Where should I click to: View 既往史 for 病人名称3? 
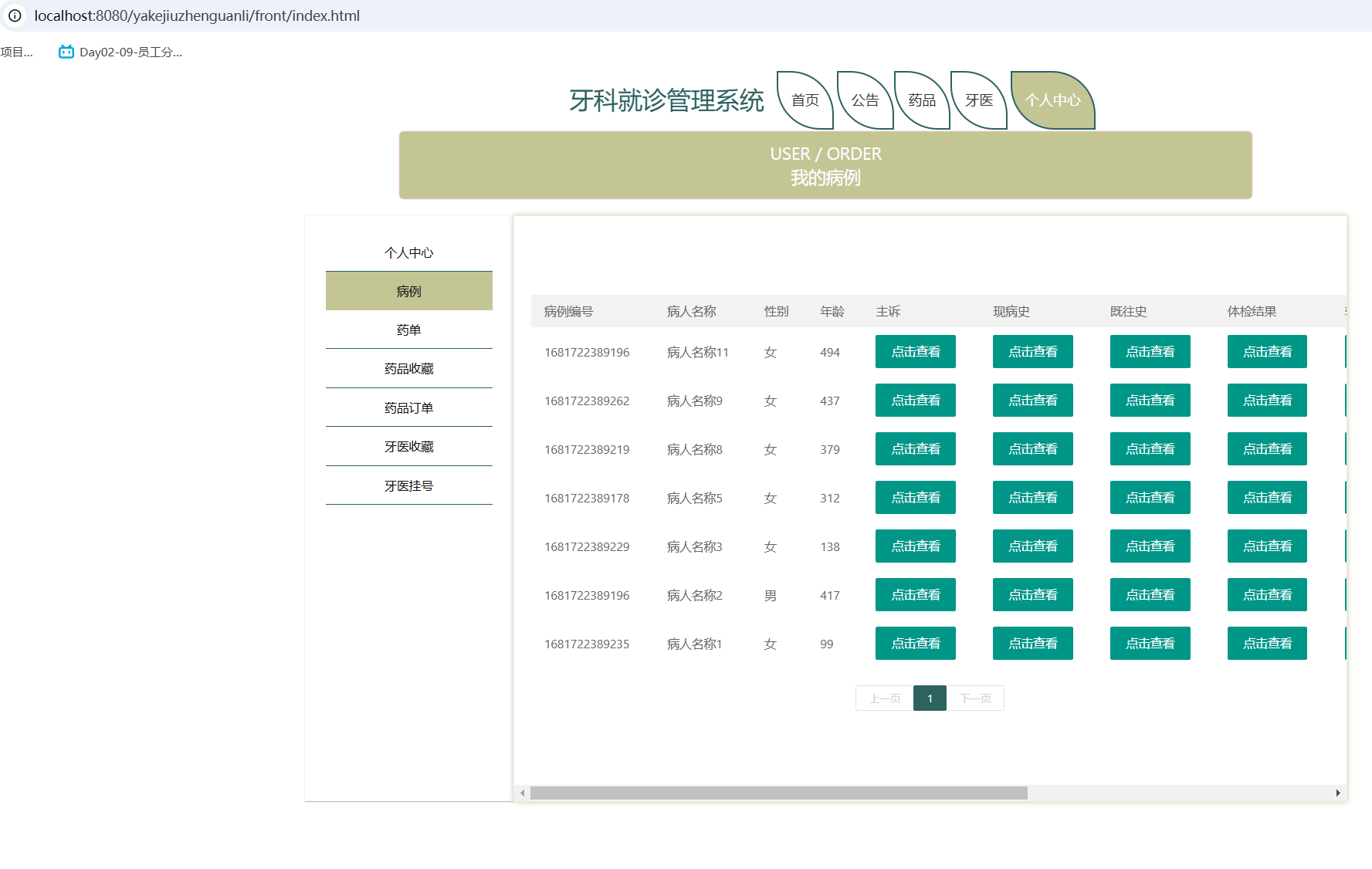click(x=1150, y=546)
